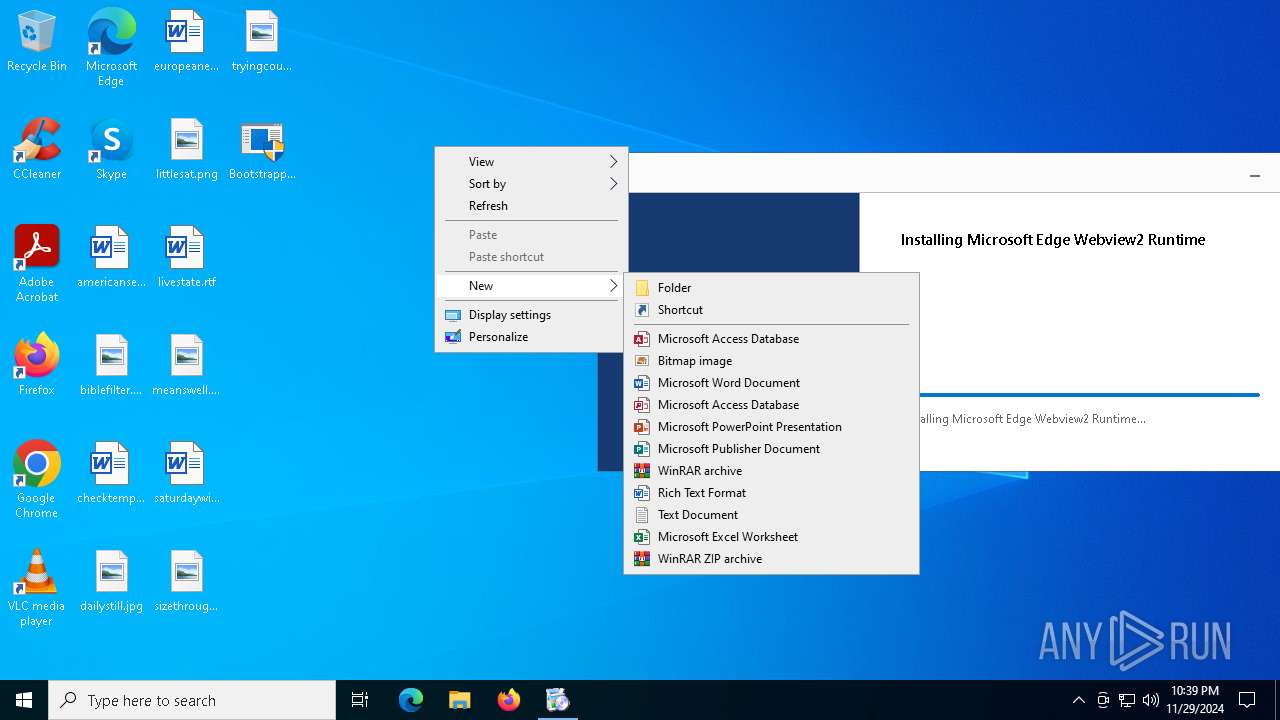Open the notification center icon
The image size is (1280, 720).
1247,700
